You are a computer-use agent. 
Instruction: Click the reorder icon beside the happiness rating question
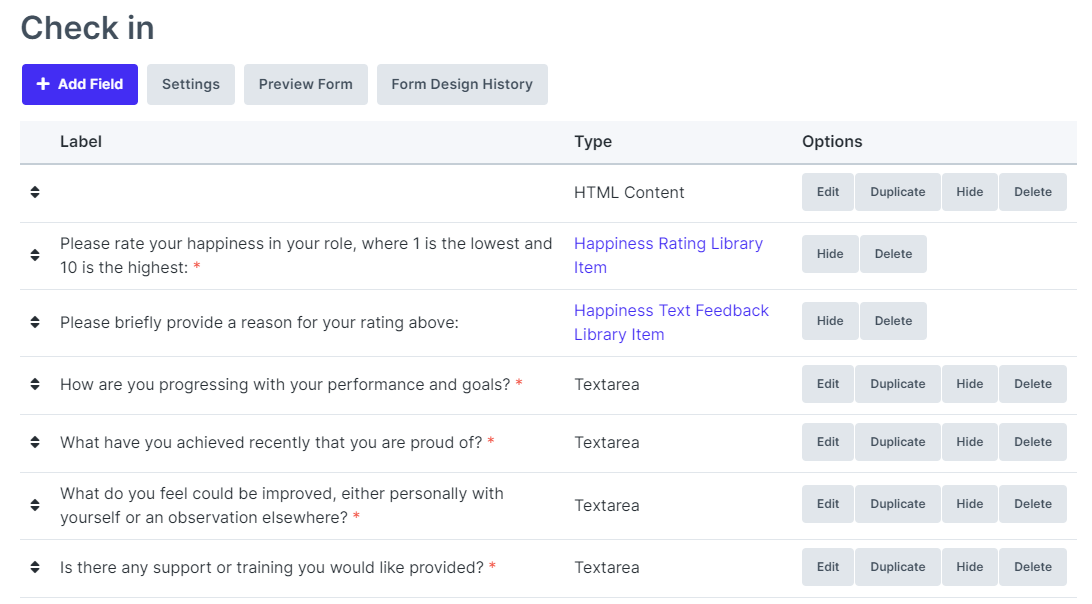pos(35,255)
